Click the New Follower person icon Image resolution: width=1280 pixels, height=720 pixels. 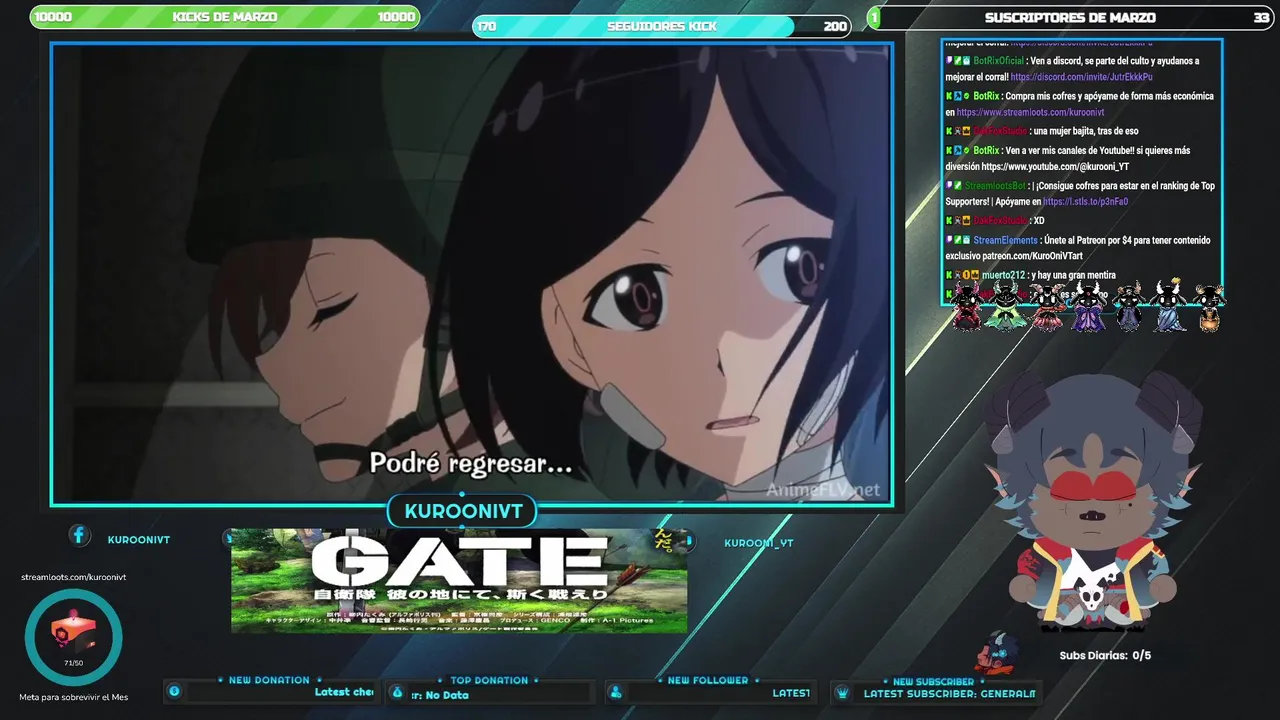coord(616,692)
